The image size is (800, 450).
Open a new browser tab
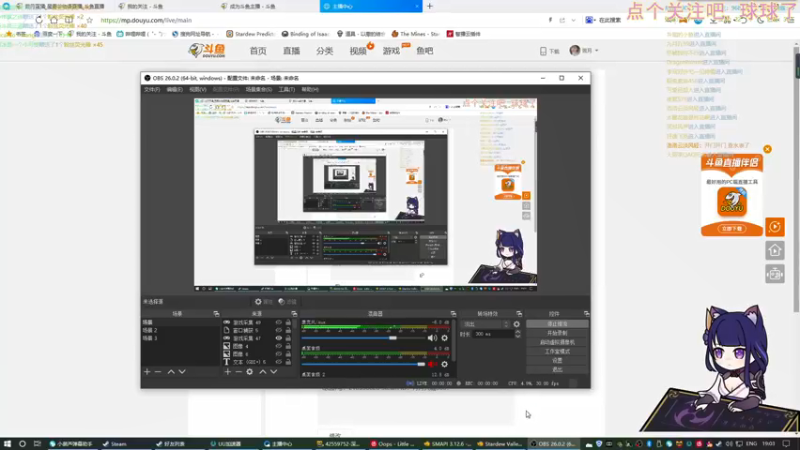[430, 6]
